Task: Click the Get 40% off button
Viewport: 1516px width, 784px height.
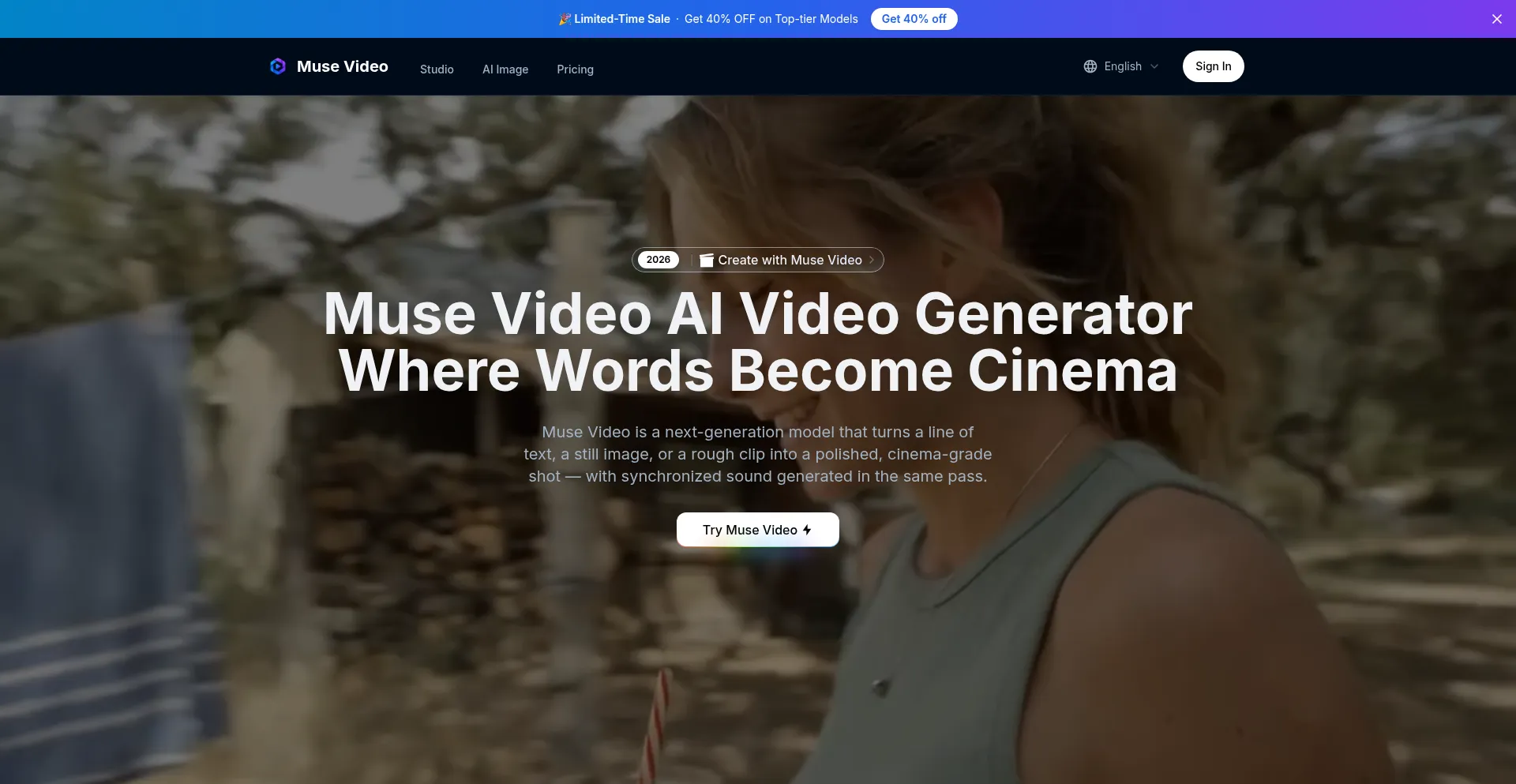Action: coord(914,19)
